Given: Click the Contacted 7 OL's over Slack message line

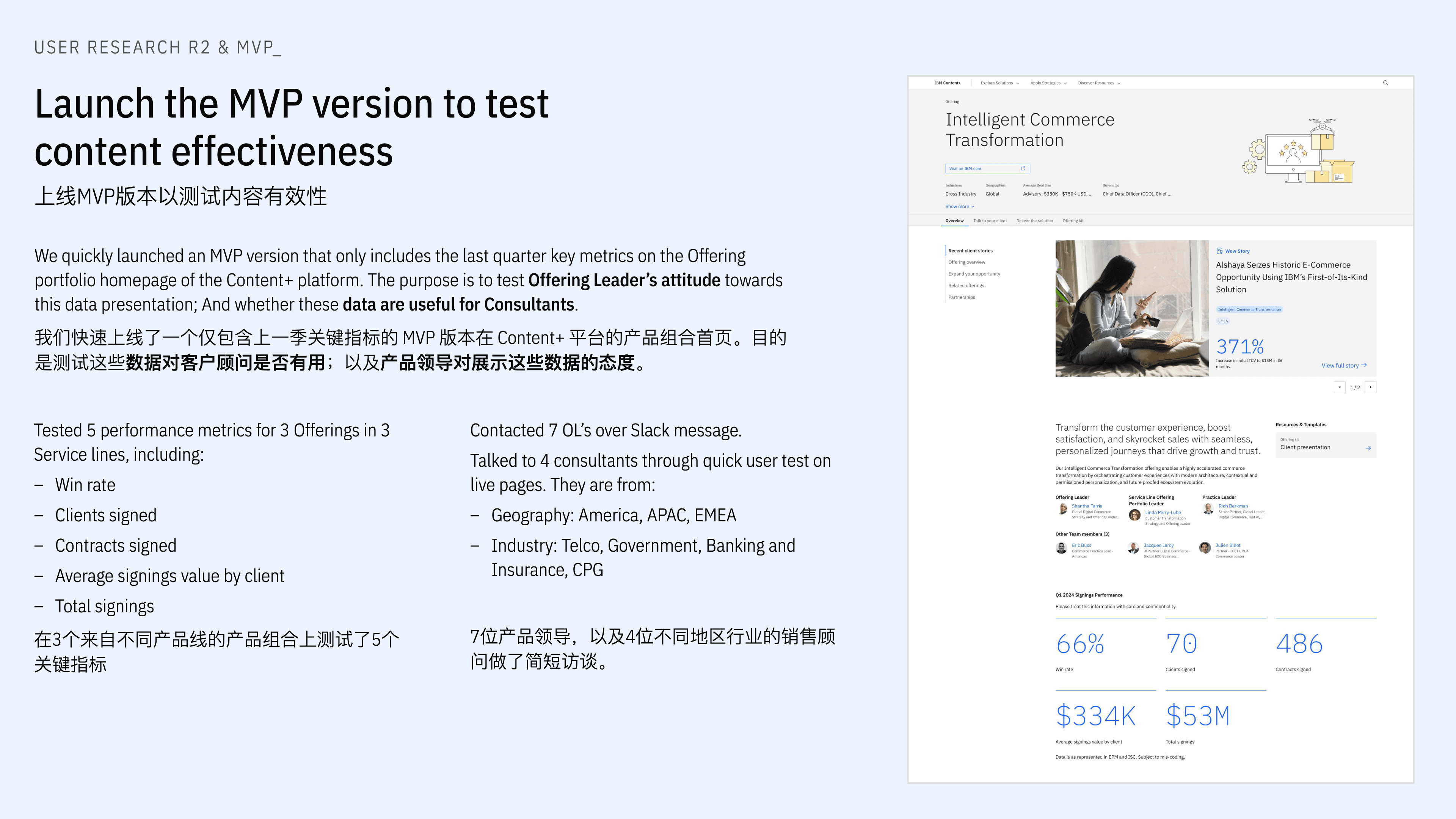Looking at the screenshot, I should [x=606, y=431].
